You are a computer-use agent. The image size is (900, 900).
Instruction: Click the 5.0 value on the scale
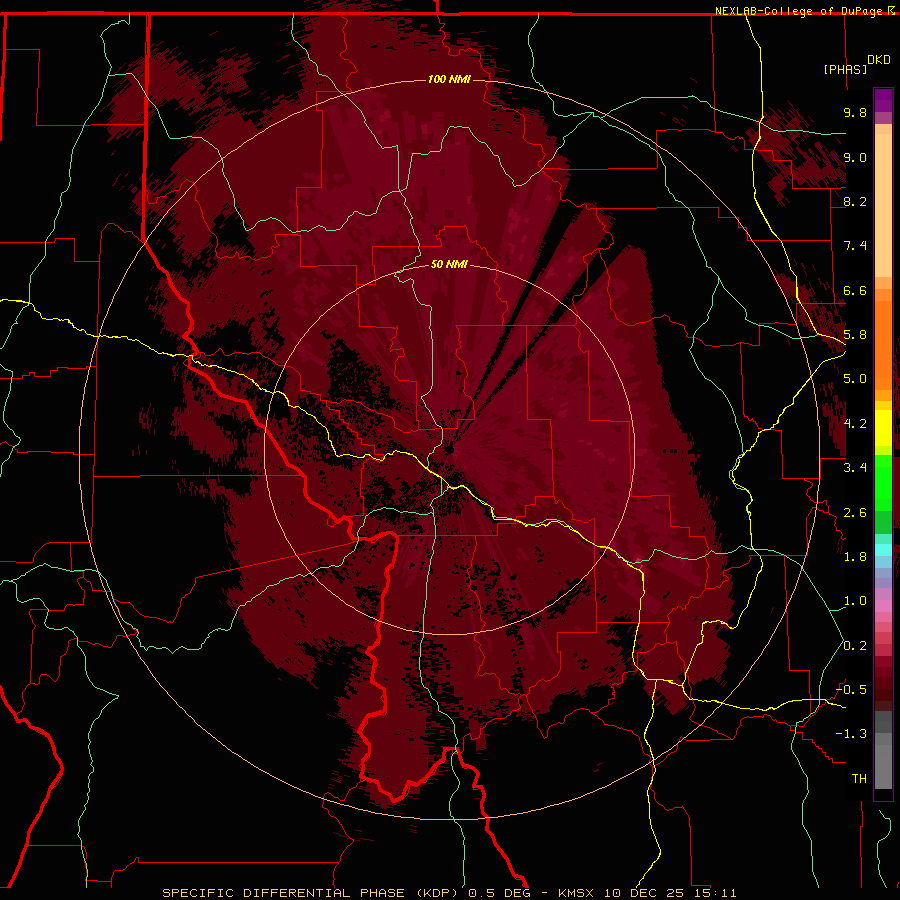click(x=855, y=379)
